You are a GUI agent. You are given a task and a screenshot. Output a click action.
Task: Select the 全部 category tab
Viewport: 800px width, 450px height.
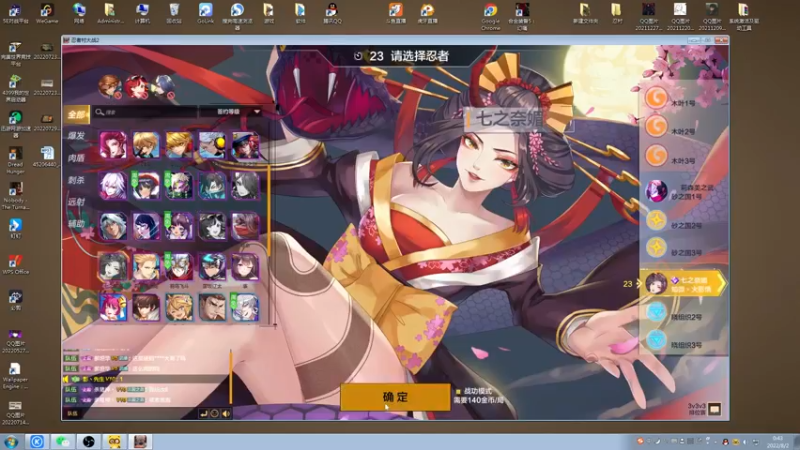tap(77, 114)
